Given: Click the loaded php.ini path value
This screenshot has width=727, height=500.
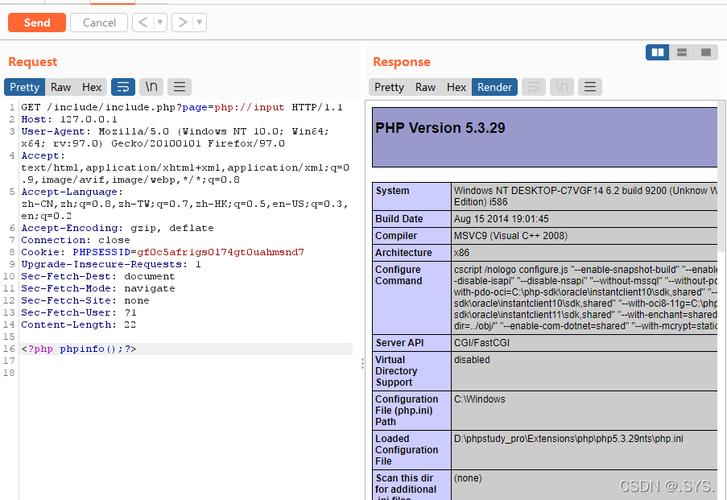Looking at the screenshot, I should point(568,438).
